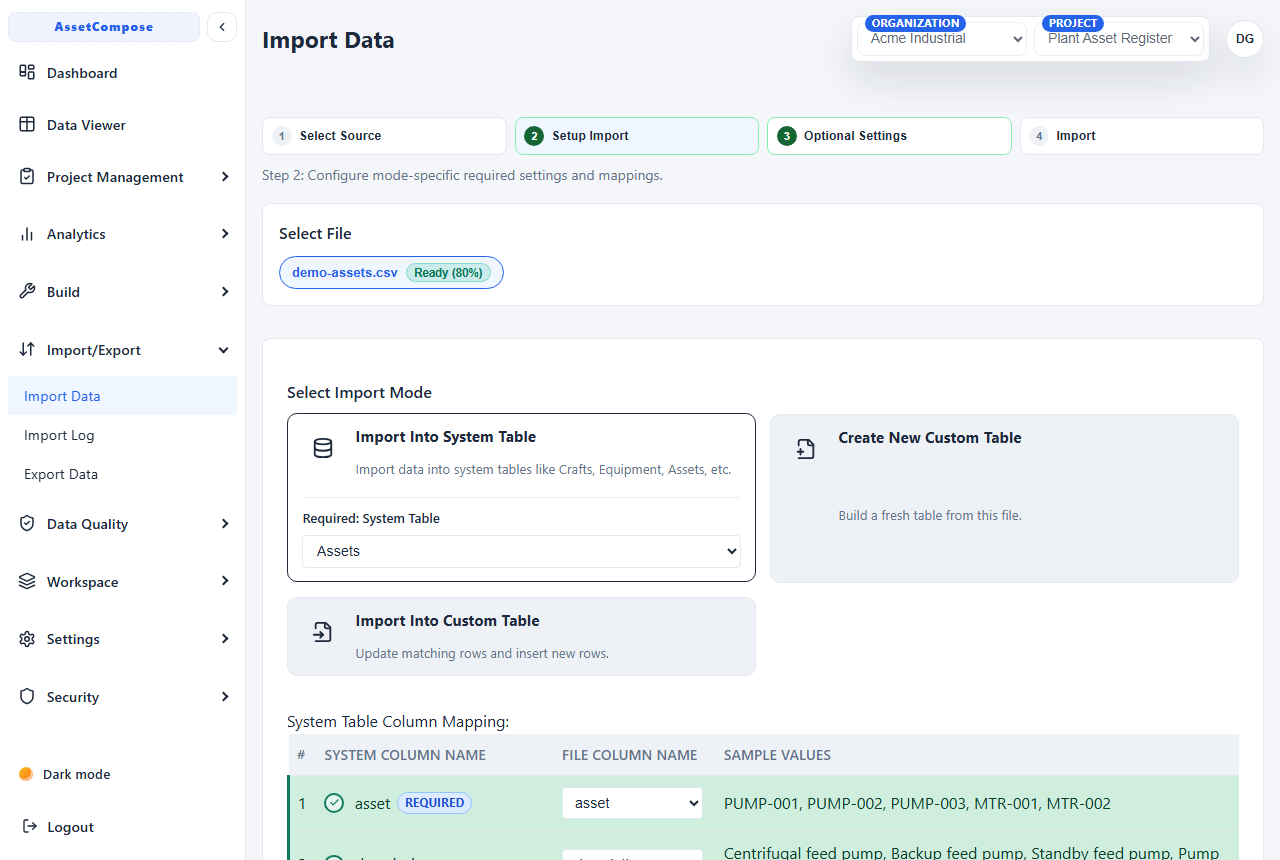Select the demo-assets.csv file chip
The height and width of the screenshot is (860, 1280).
tap(391, 272)
